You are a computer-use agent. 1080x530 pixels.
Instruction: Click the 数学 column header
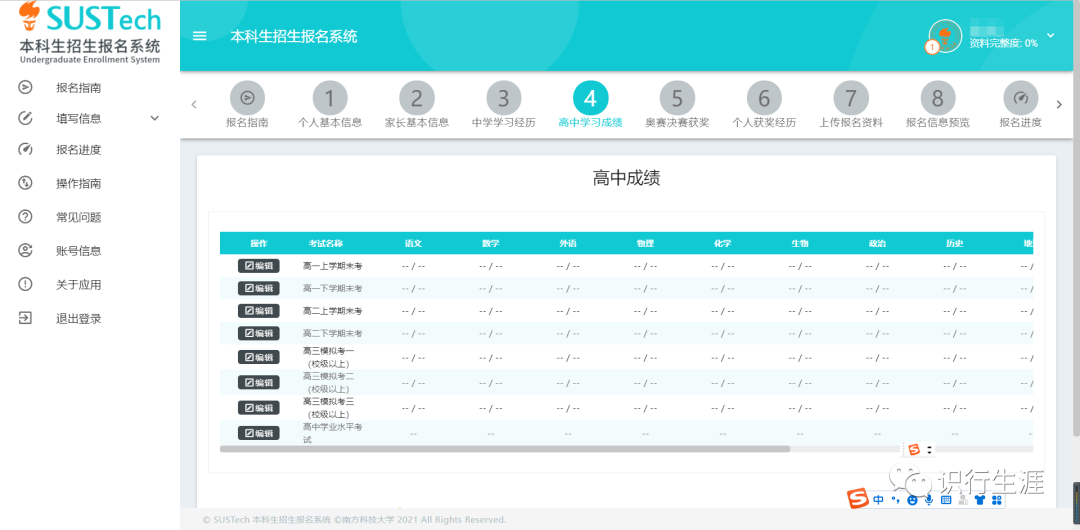click(x=491, y=243)
